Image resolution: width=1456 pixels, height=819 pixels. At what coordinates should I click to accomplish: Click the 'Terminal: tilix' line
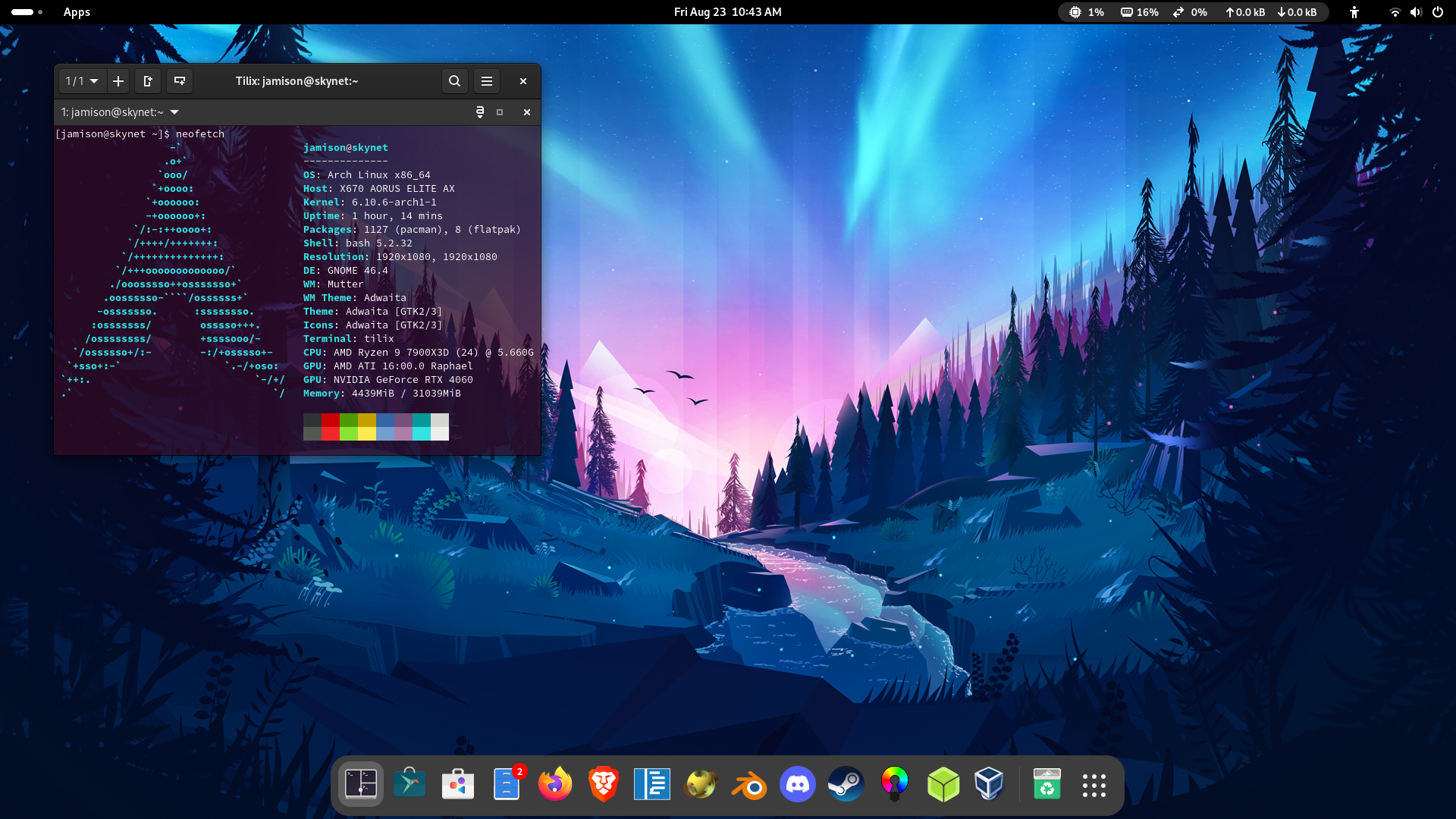pos(349,339)
